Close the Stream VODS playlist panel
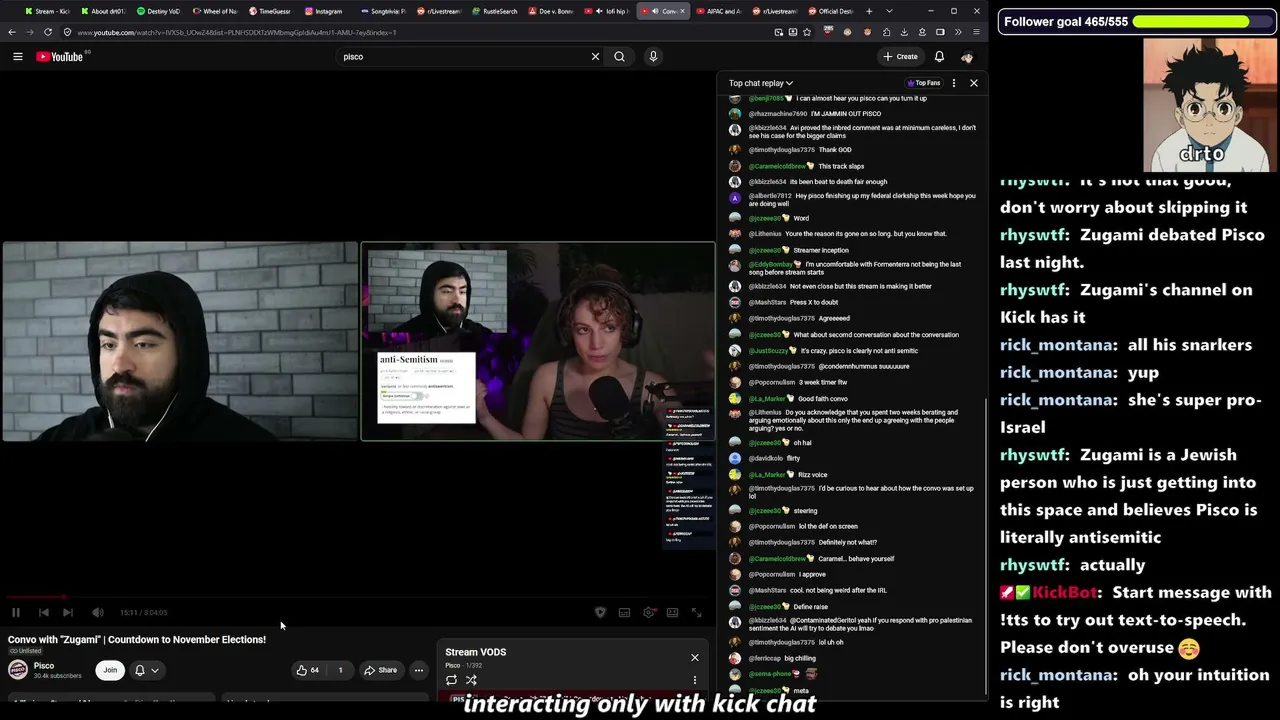 pyautogui.click(x=695, y=657)
